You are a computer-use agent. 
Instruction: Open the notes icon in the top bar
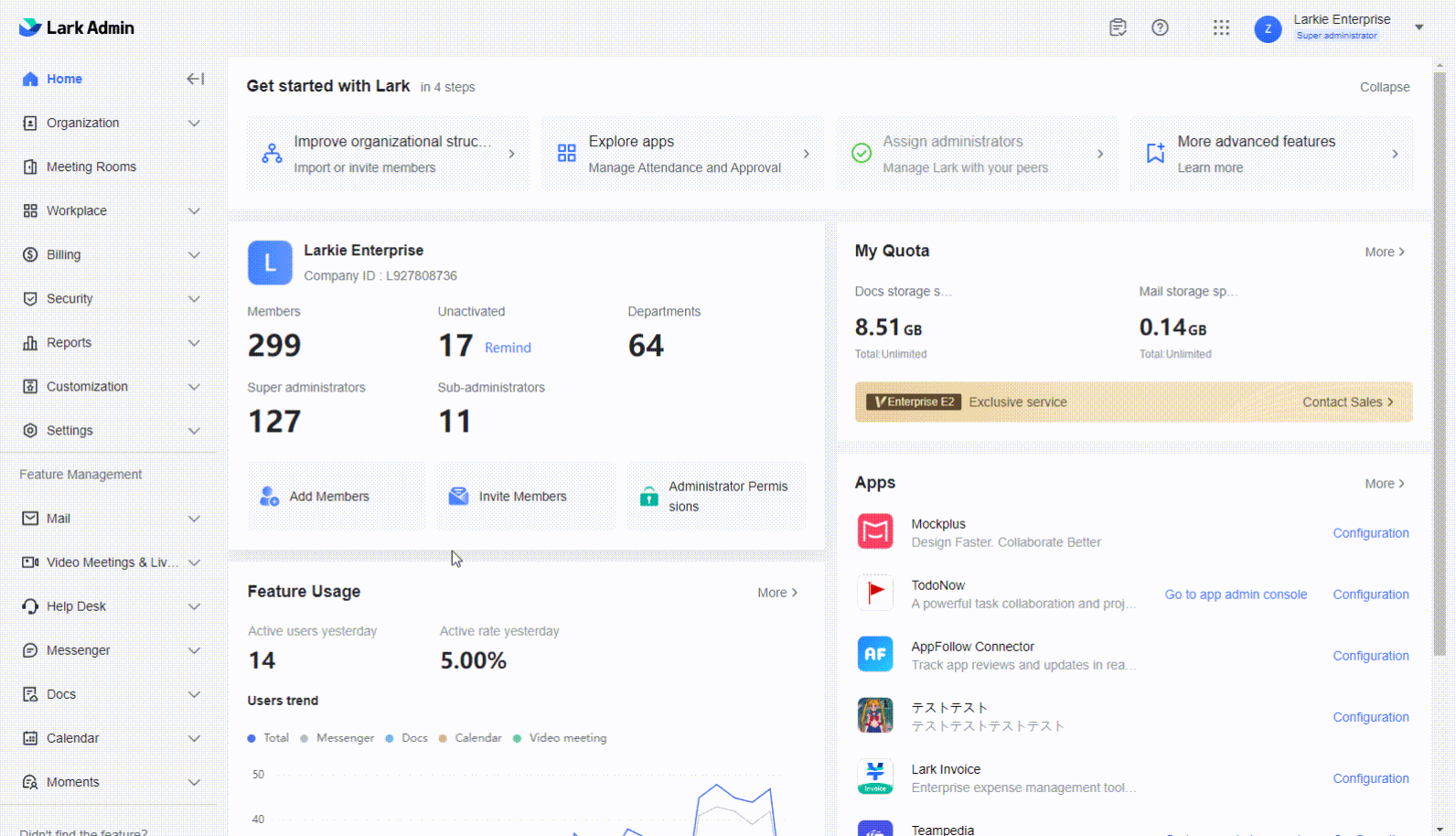(1118, 27)
